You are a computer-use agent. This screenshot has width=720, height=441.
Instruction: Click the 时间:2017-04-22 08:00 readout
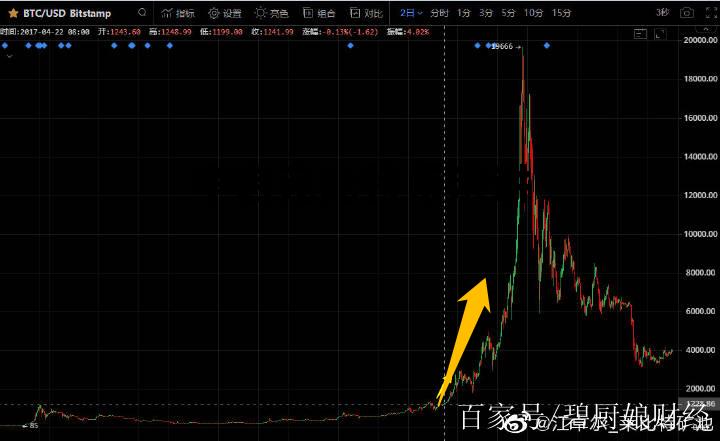[x=45, y=32]
